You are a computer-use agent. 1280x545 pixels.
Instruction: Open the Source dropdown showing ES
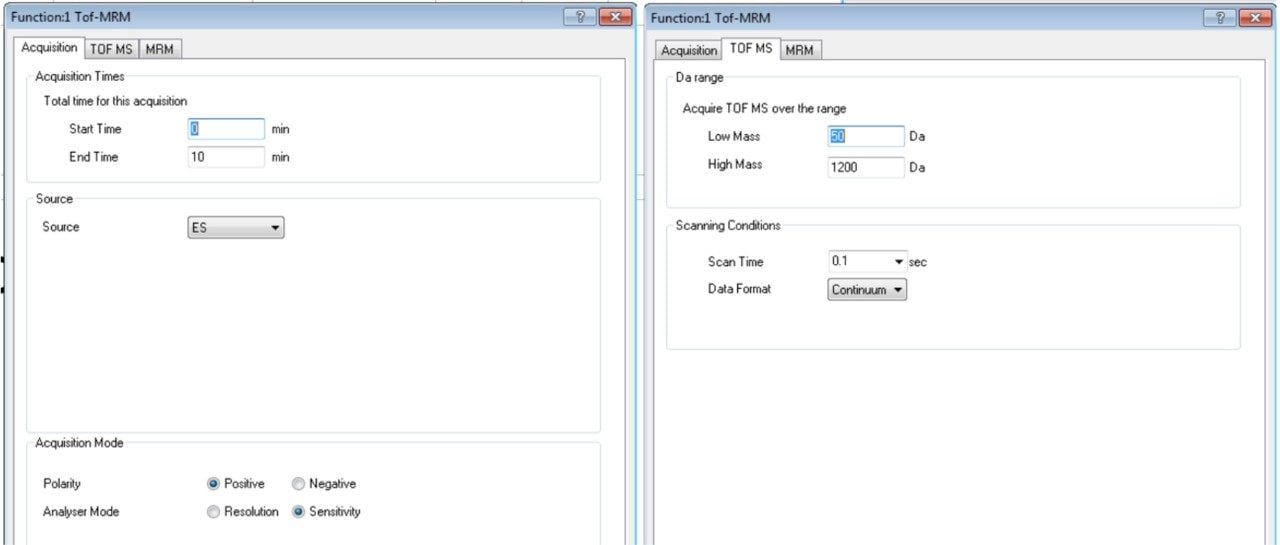[x=236, y=228]
